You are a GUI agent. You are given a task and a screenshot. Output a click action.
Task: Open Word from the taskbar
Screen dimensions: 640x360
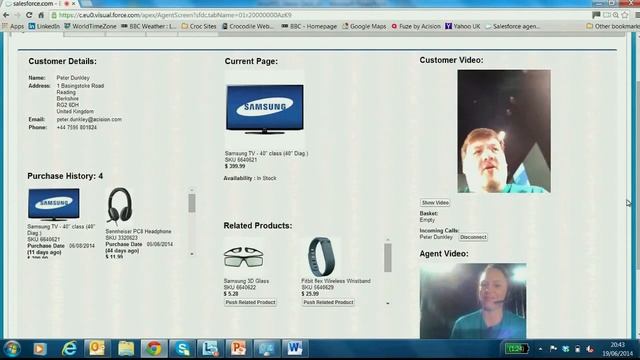[x=295, y=349]
